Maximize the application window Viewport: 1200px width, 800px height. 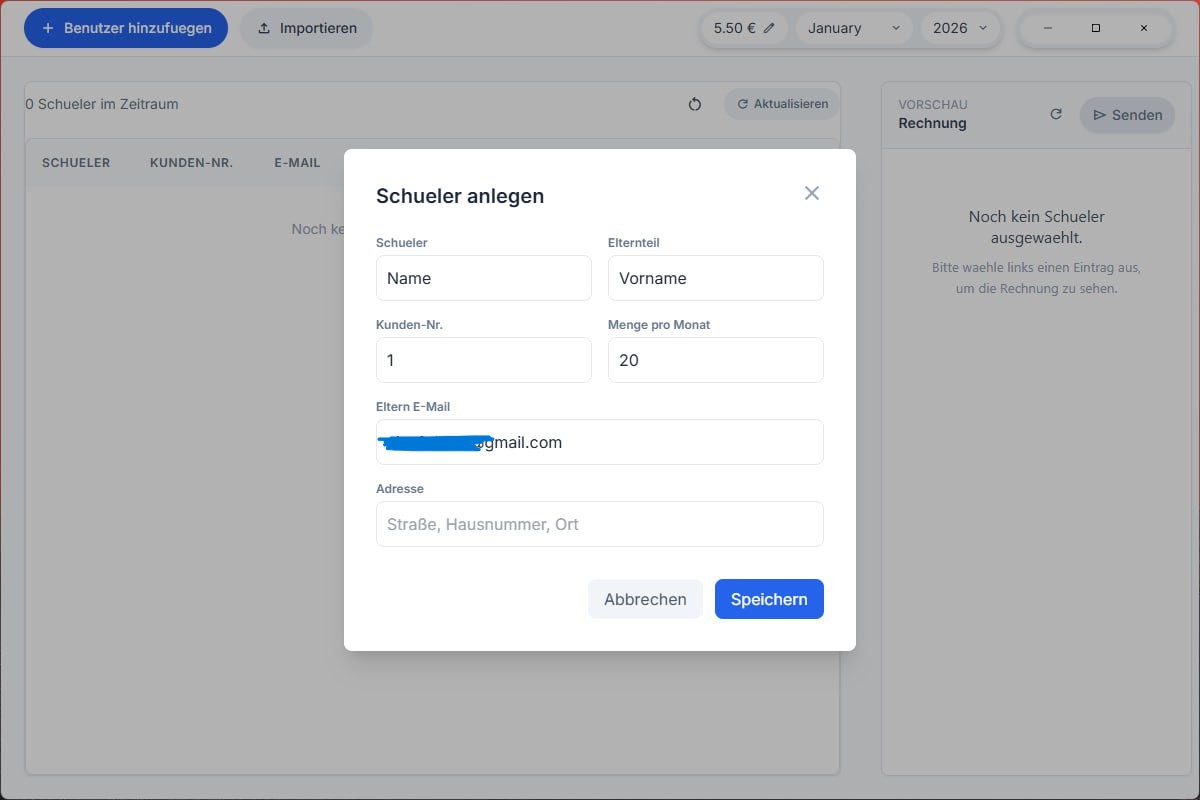pyautogui.click(x=1096, y=28)
